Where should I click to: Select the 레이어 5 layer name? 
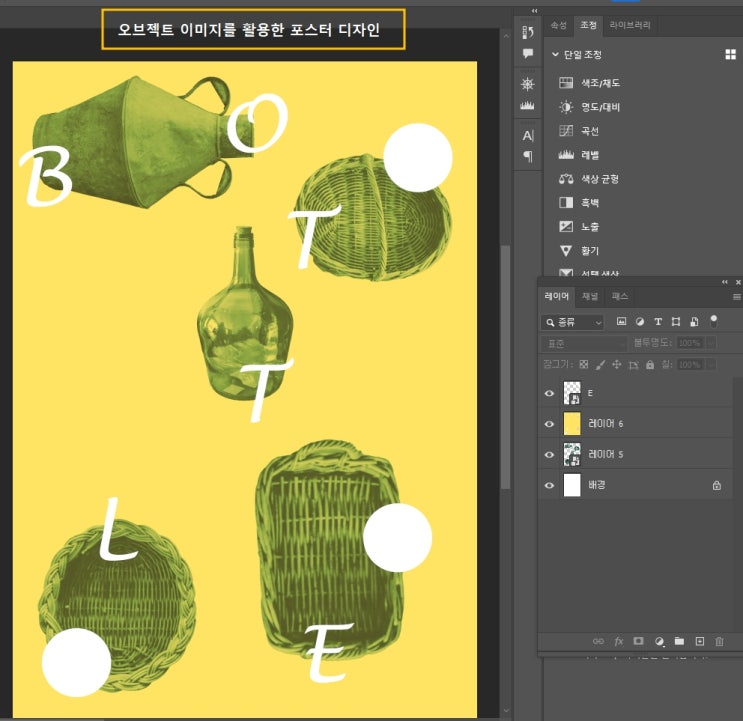[606, 455]
